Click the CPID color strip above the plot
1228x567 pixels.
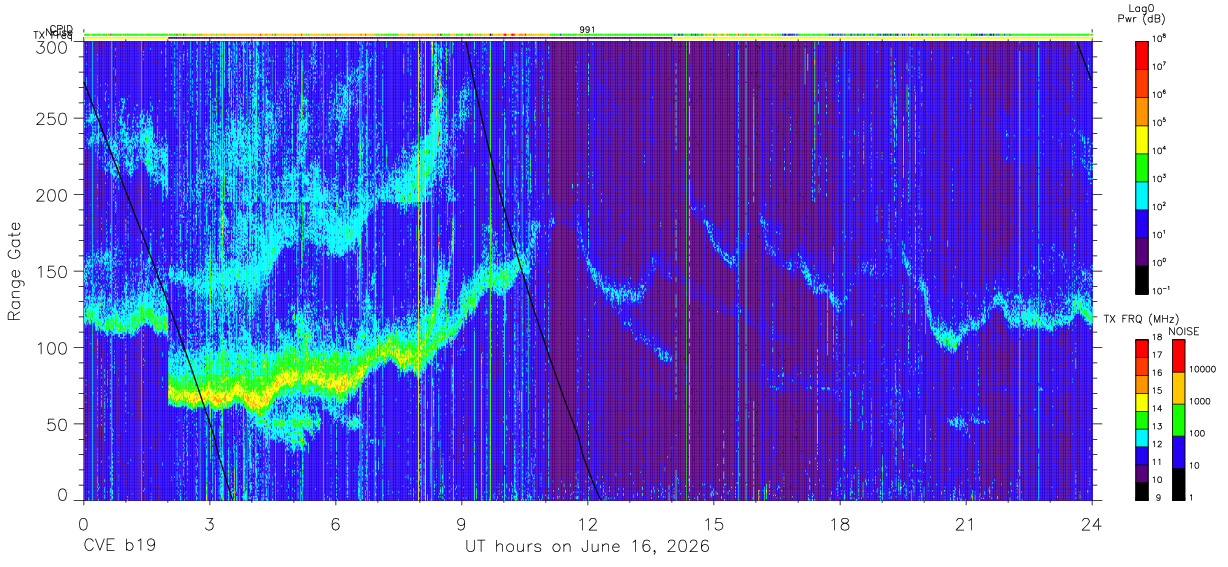(x=588, y=34)
